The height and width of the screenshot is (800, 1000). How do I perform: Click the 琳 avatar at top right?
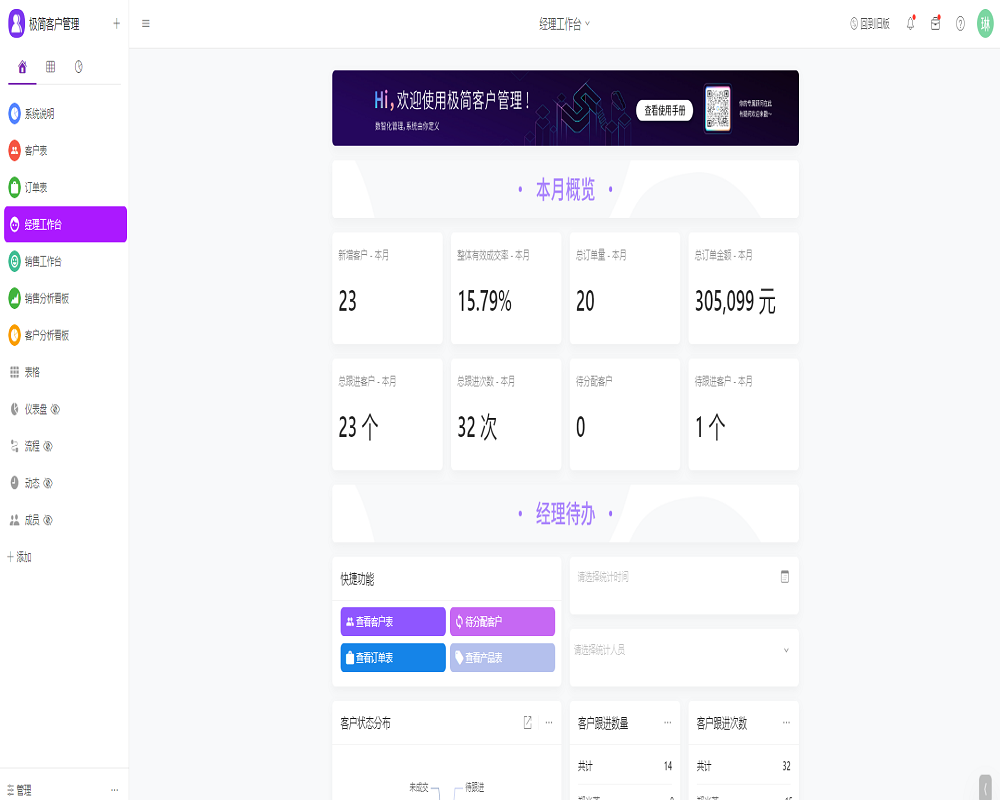[985, 23]
